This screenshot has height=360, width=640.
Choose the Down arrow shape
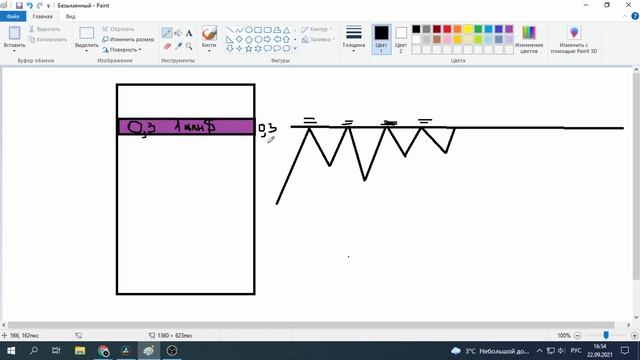click(230, 49)
